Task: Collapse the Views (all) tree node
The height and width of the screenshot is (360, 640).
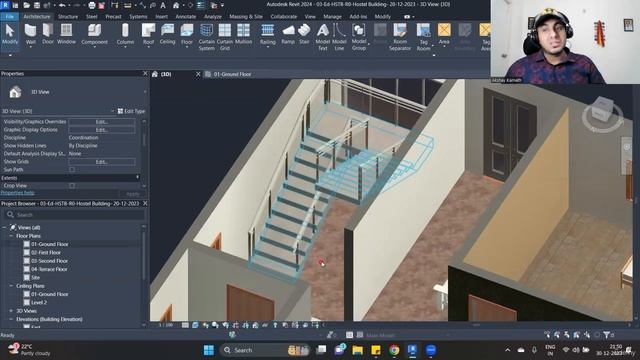Action: click(4, 227)
